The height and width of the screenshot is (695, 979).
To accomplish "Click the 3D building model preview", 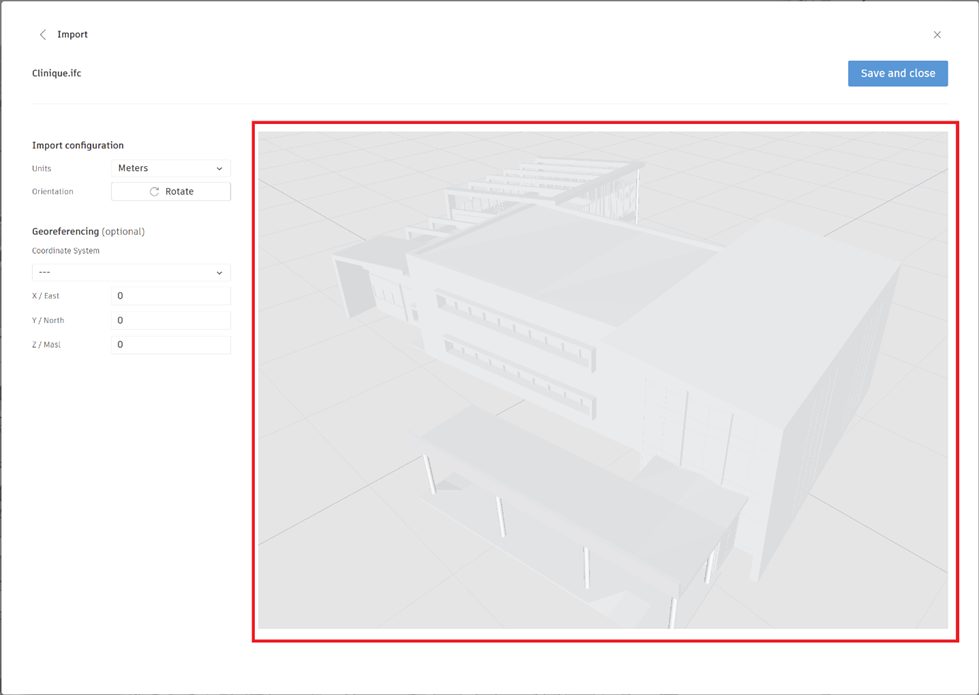I will (603, 380).
